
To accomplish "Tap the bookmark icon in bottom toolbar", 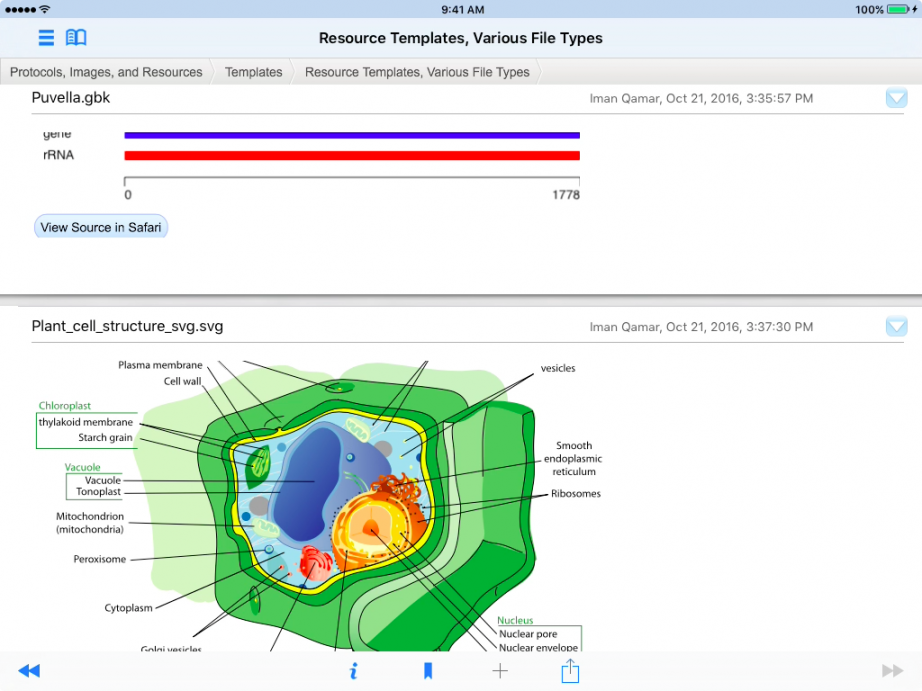I will pos(428,671).
